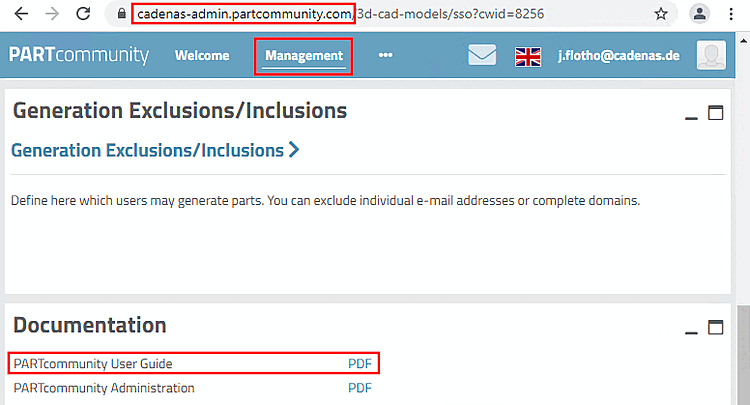Reload the page with the refresh icon
This screenshot has width=750, height=405.
pos(84,15)
